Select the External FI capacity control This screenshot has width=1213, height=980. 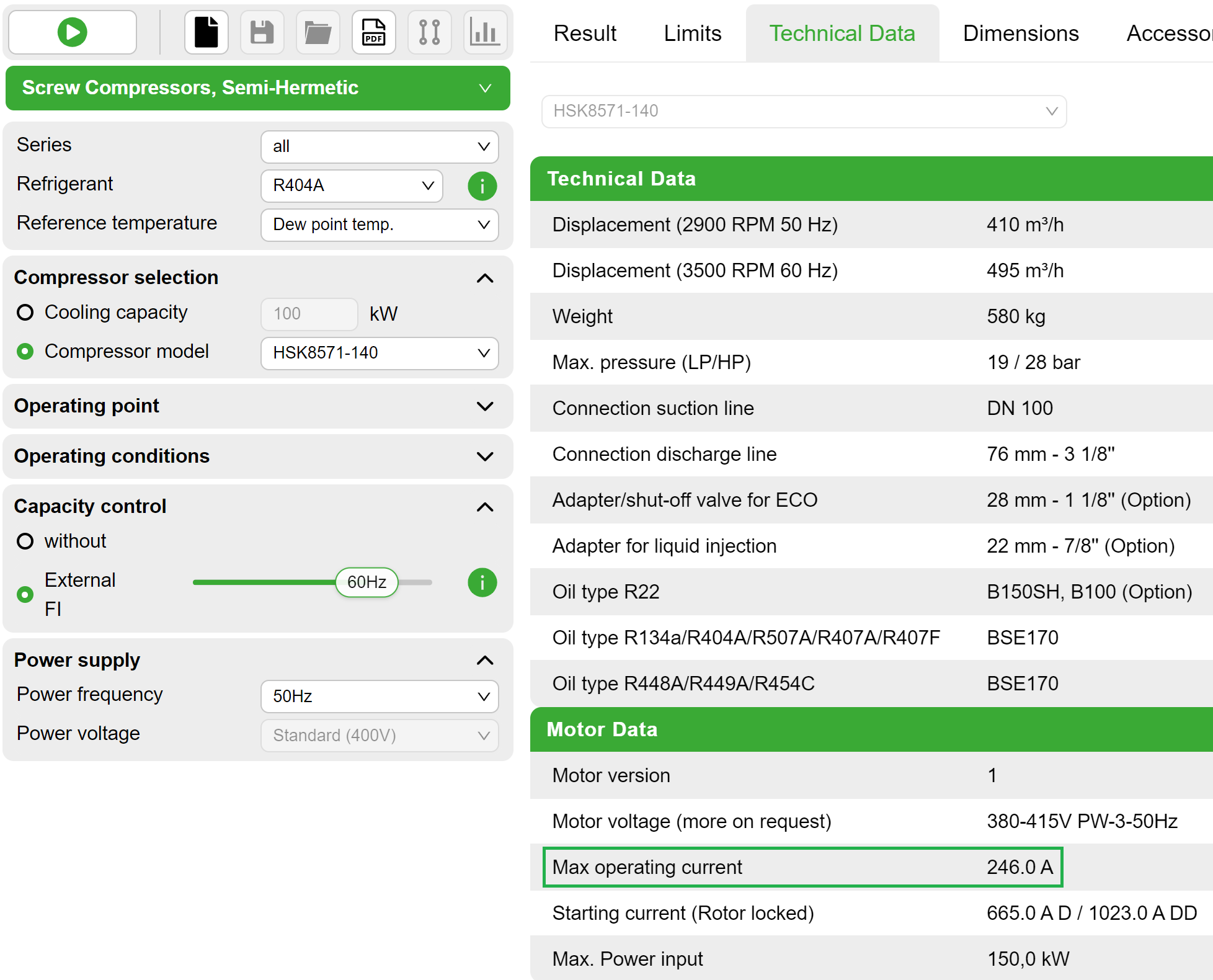point(25,594)
